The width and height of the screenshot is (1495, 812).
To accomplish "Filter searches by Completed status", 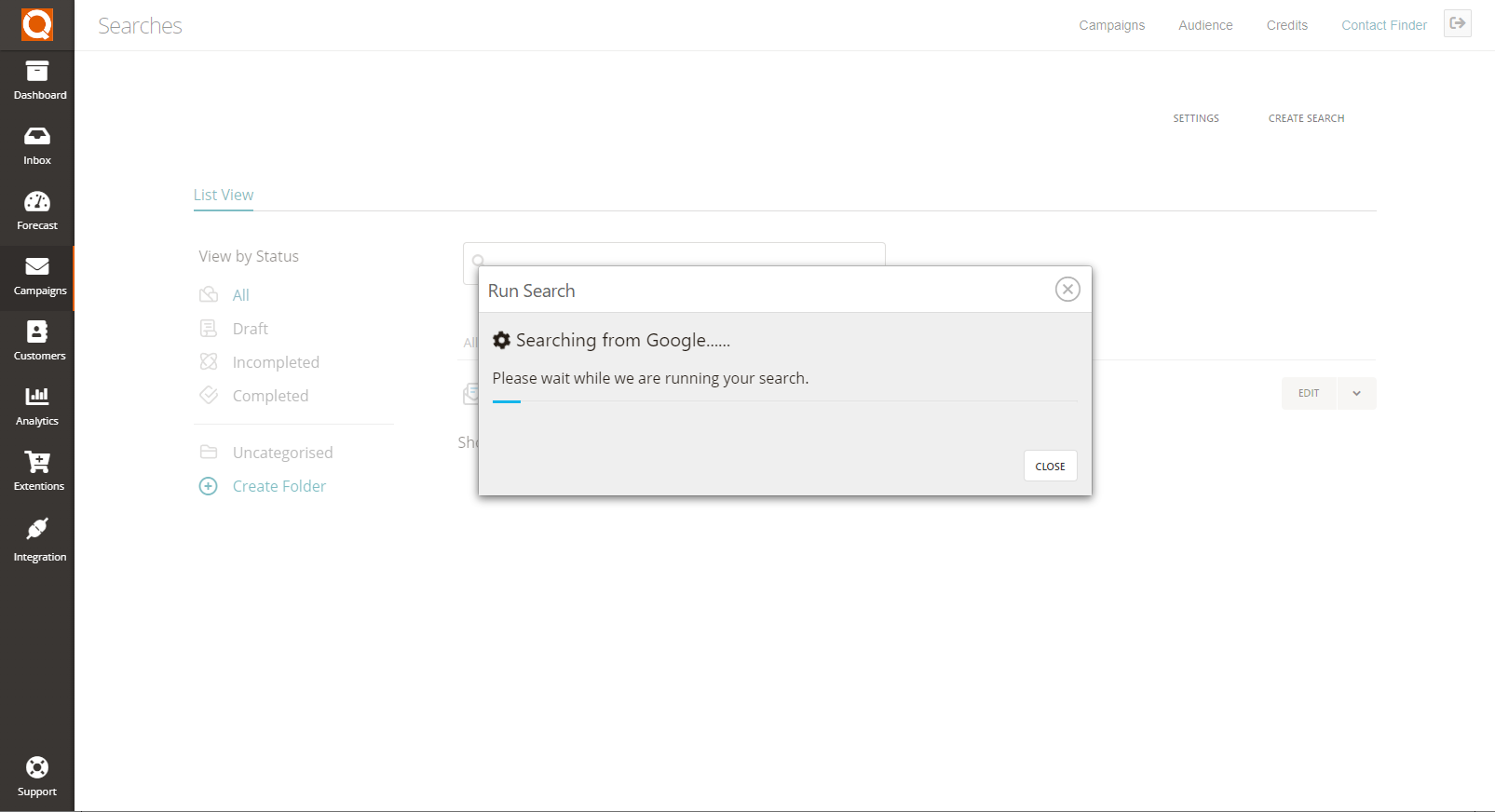I will click(270, 396).
